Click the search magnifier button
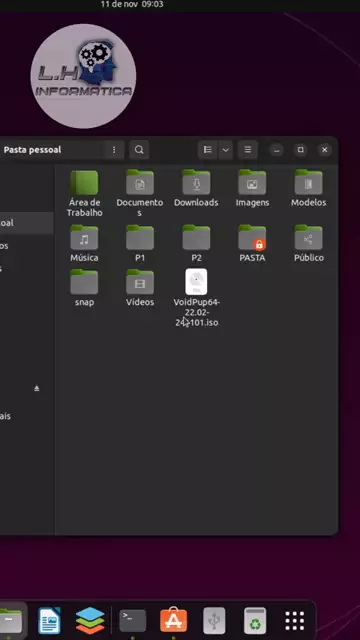 coord(139,150)
